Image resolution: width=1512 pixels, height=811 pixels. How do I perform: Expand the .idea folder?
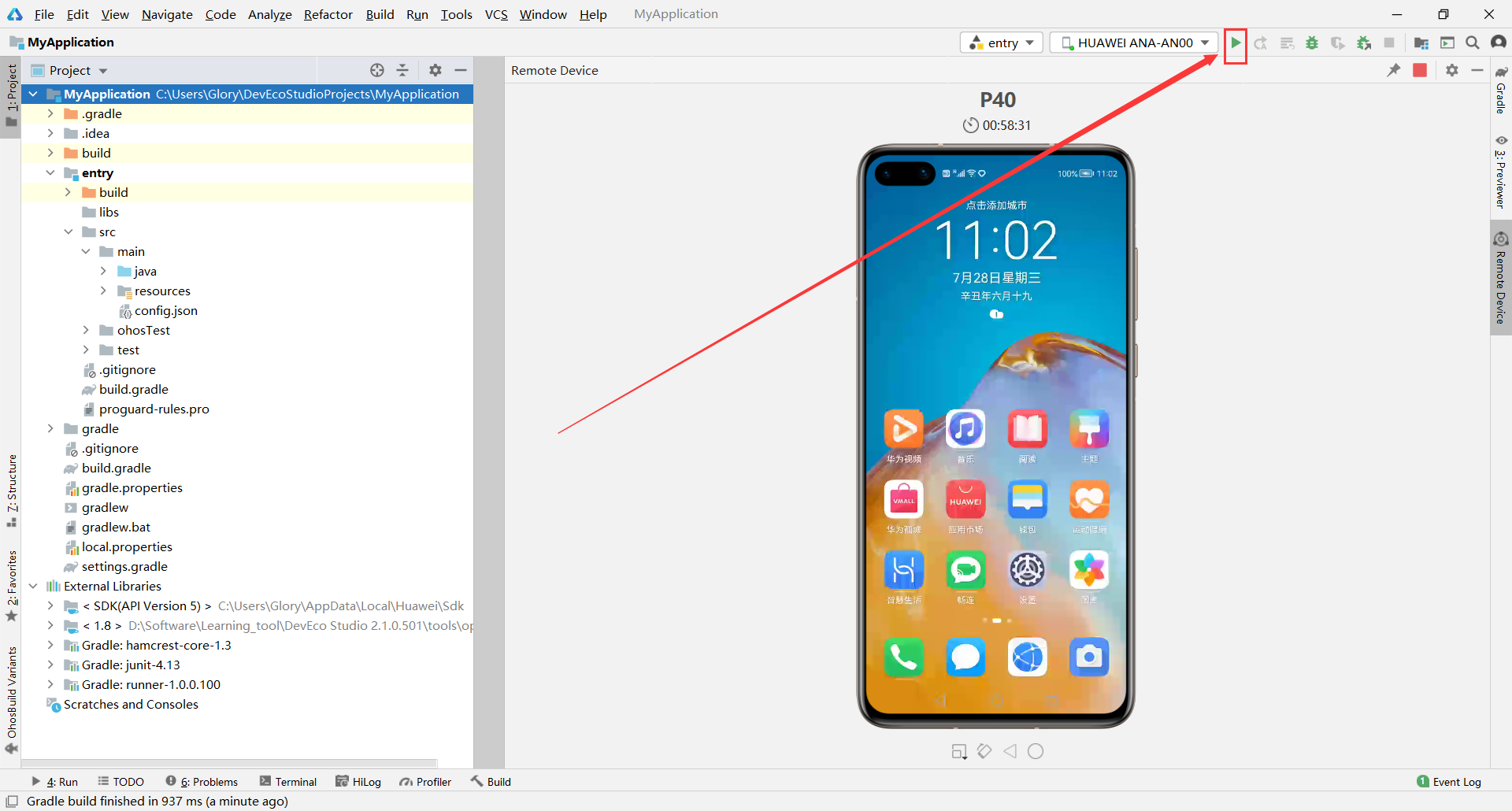(50, 133)
